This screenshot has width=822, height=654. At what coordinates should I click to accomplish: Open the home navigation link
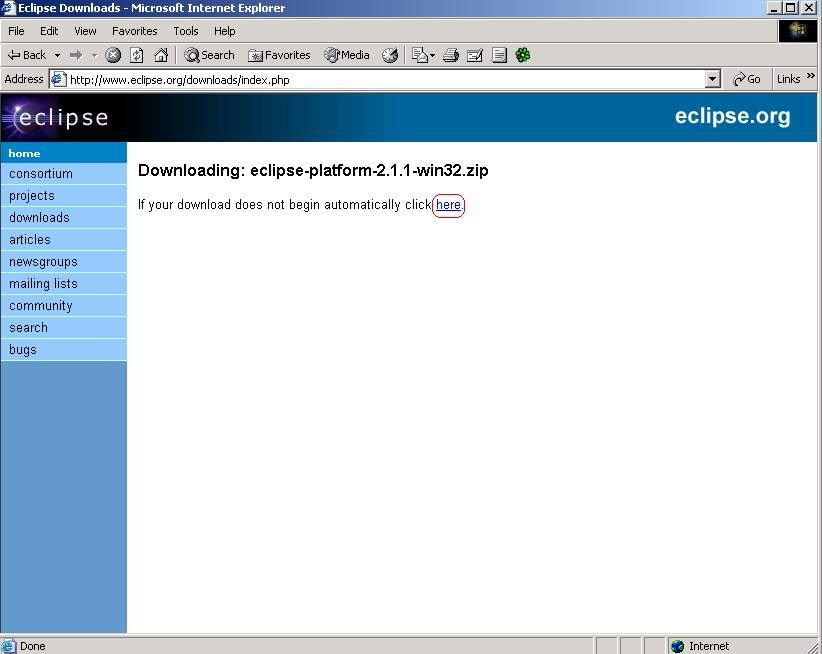click(63, 153)
